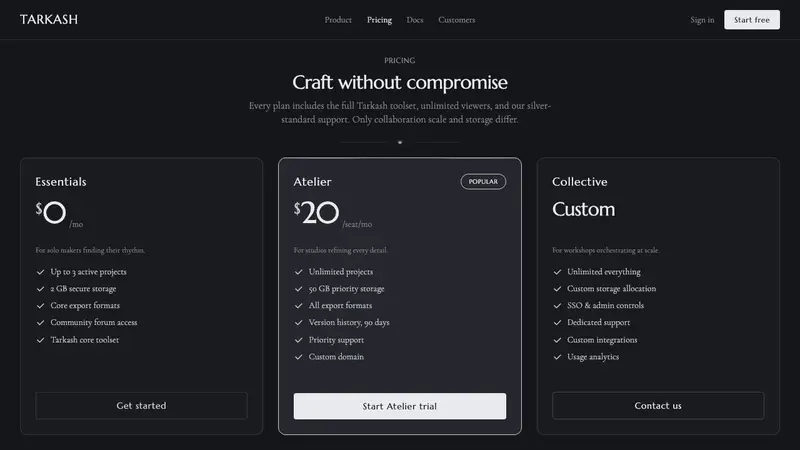This screenshot has height=450, width=800.
Task: Click 'SSO & admin controls' text
Action: pos(606,306)
